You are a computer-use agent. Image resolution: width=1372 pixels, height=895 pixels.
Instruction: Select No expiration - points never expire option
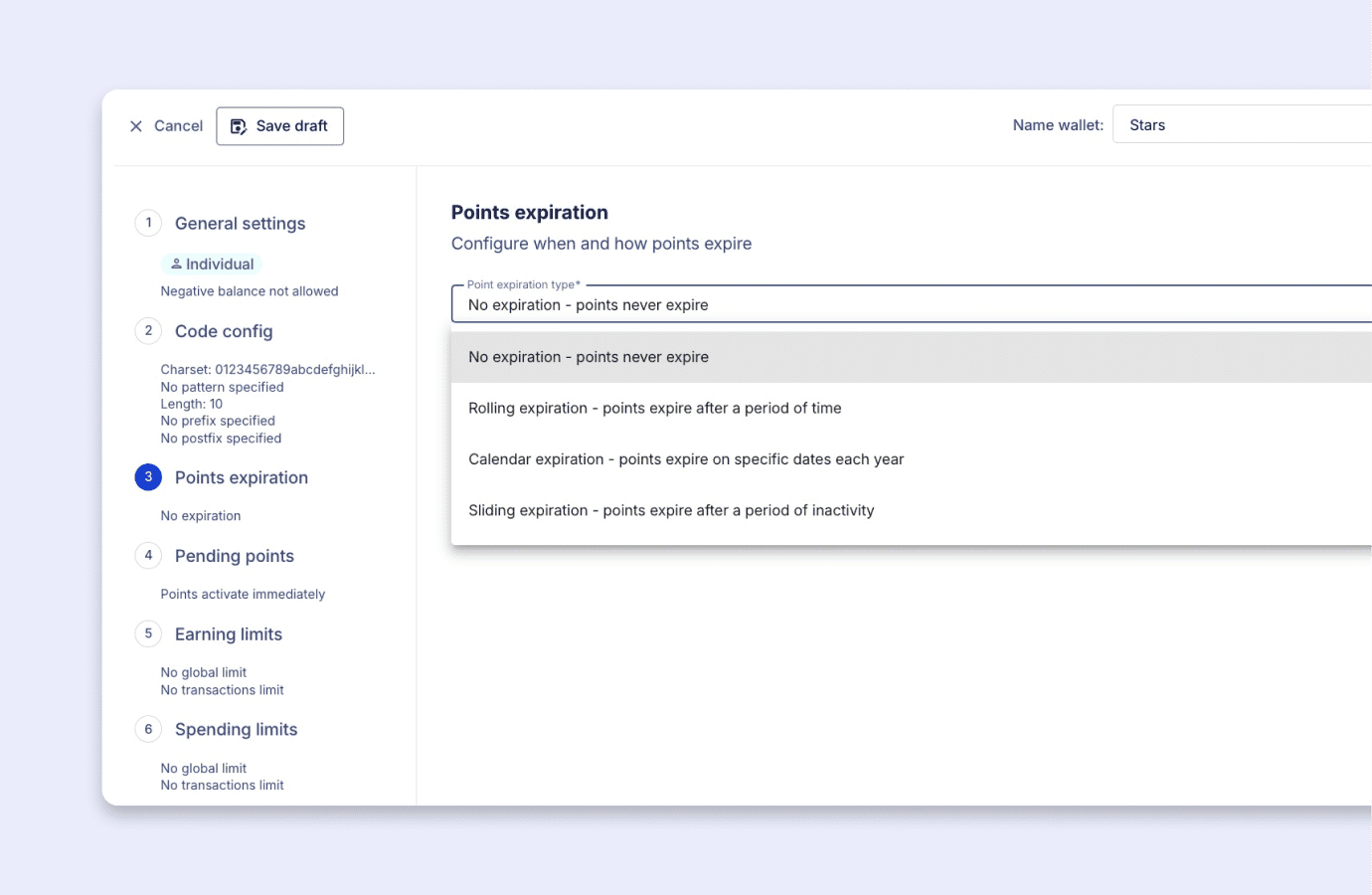tap(912, 357)
